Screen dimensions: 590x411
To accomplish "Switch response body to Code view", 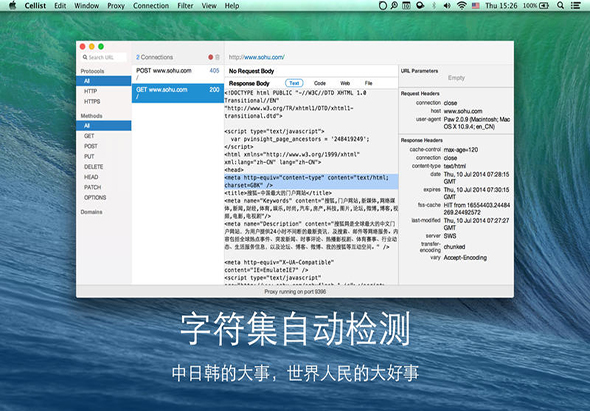I will coord(320,83).
